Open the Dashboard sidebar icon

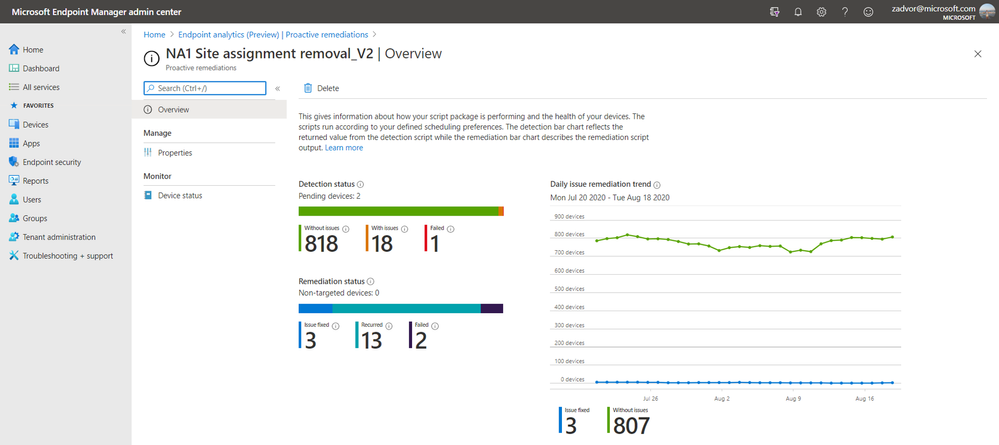(x=14, y=68)
